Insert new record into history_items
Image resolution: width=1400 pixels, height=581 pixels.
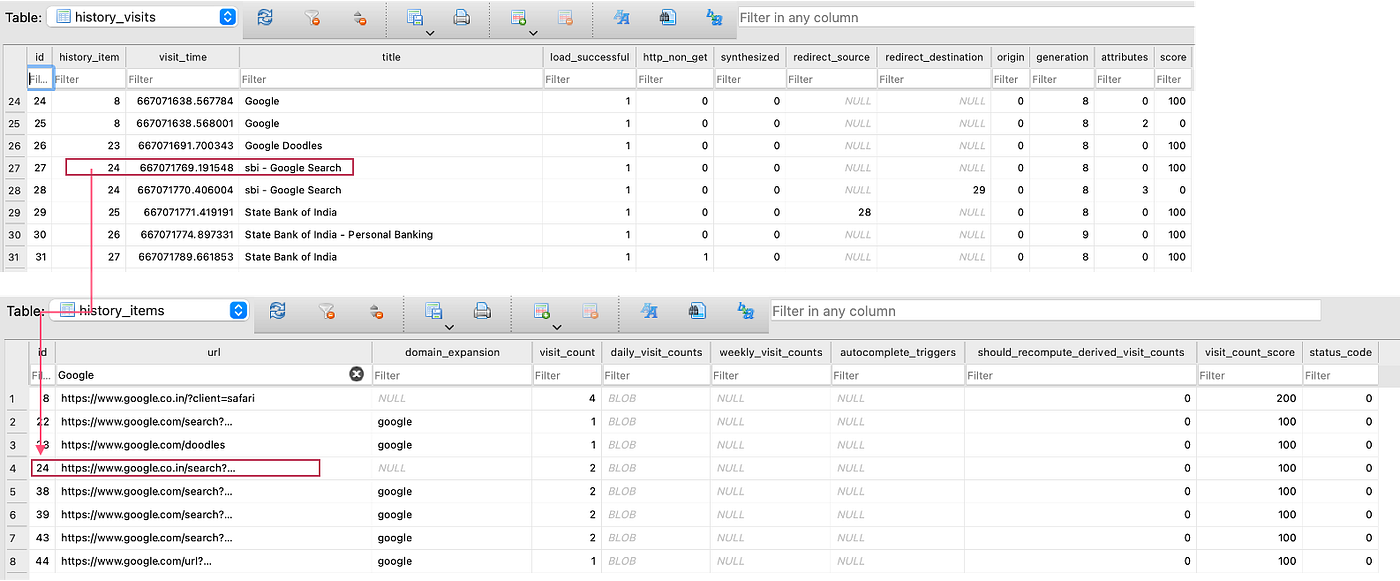point(542,310)
